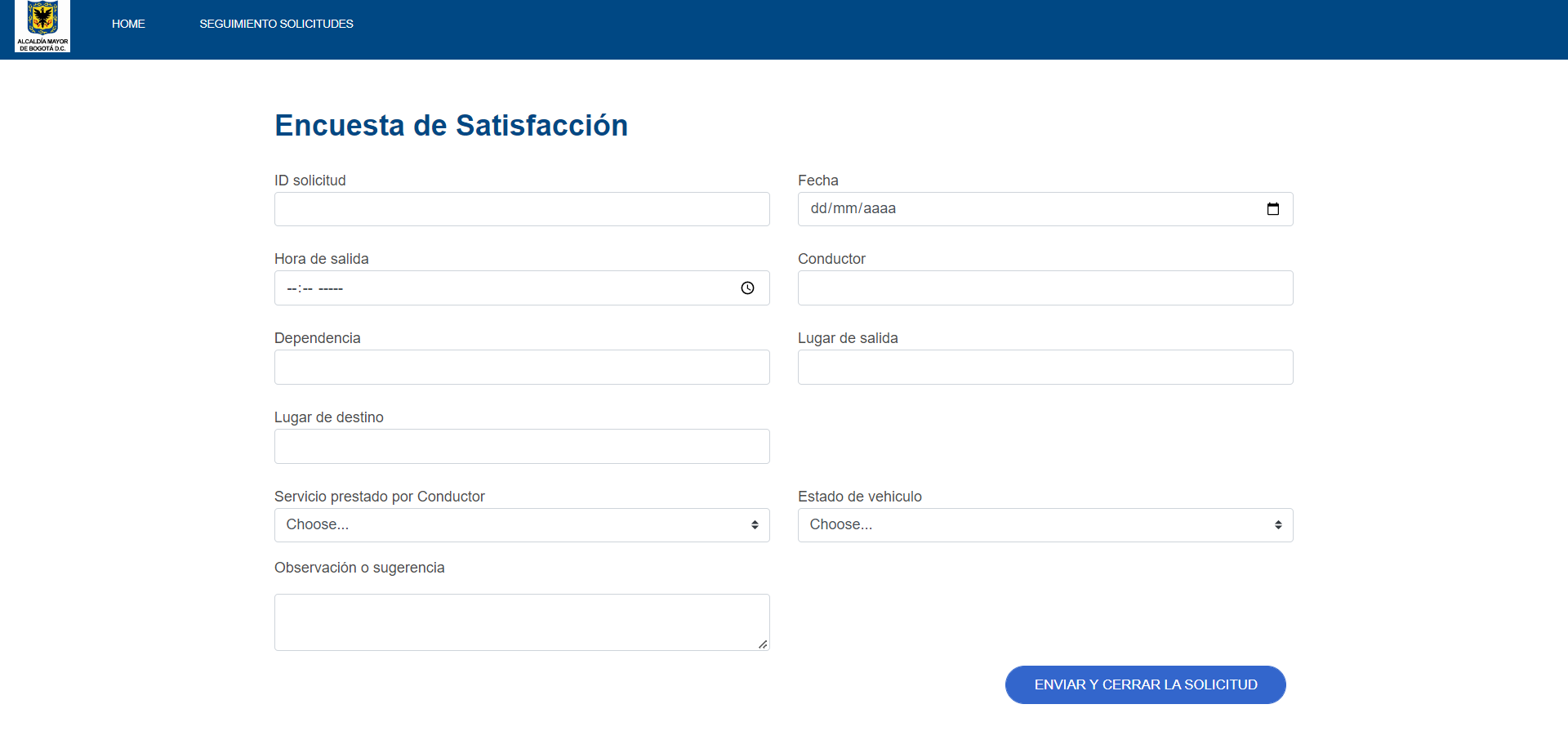Expand the Servicio prestado por Conductor dropdown
The height and width of the screenshot is (740, 1568).
[522, 525]
